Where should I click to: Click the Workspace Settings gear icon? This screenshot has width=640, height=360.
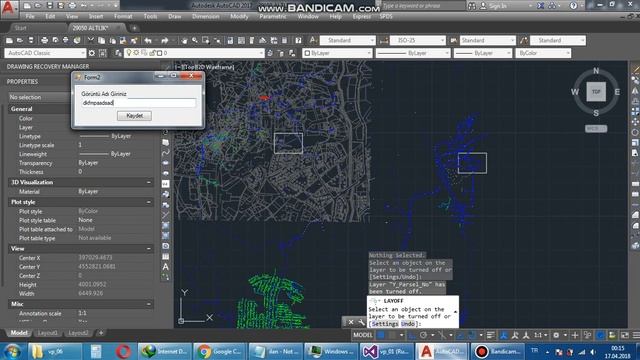pyautogui.click(x=92, y=53)
